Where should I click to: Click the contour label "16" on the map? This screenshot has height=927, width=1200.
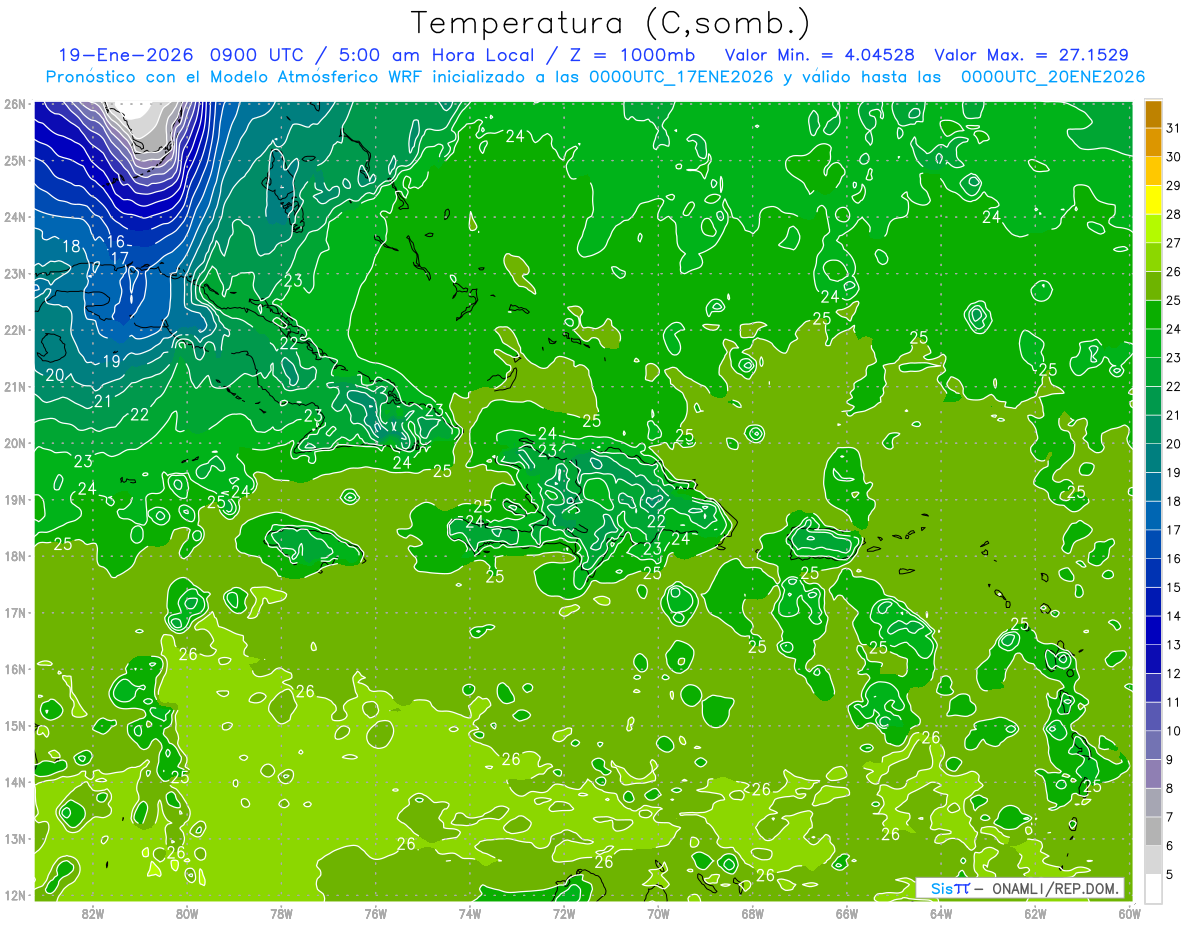116,241
